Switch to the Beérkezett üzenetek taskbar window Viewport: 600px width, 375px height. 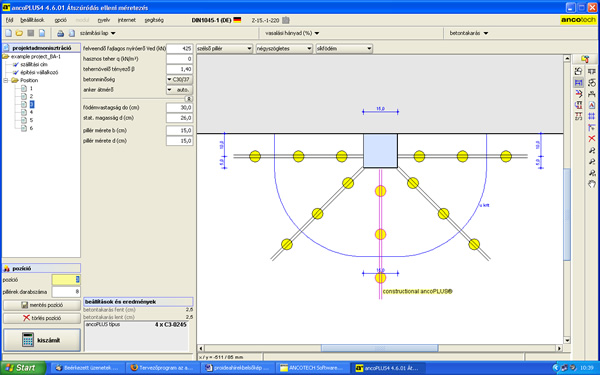(x=88, y=368)
